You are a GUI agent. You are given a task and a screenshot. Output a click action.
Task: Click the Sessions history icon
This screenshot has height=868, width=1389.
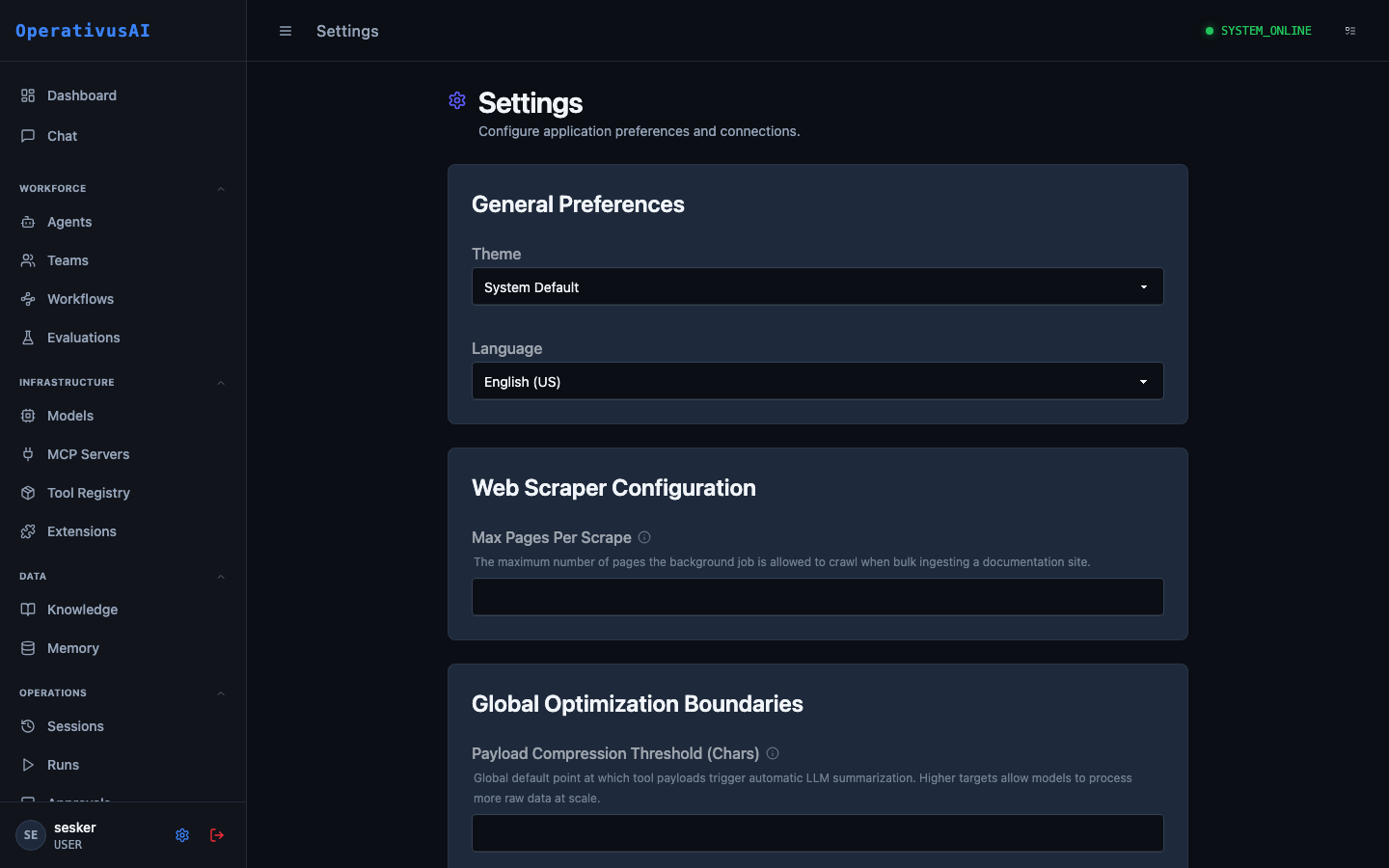click(x=28, y=726)
